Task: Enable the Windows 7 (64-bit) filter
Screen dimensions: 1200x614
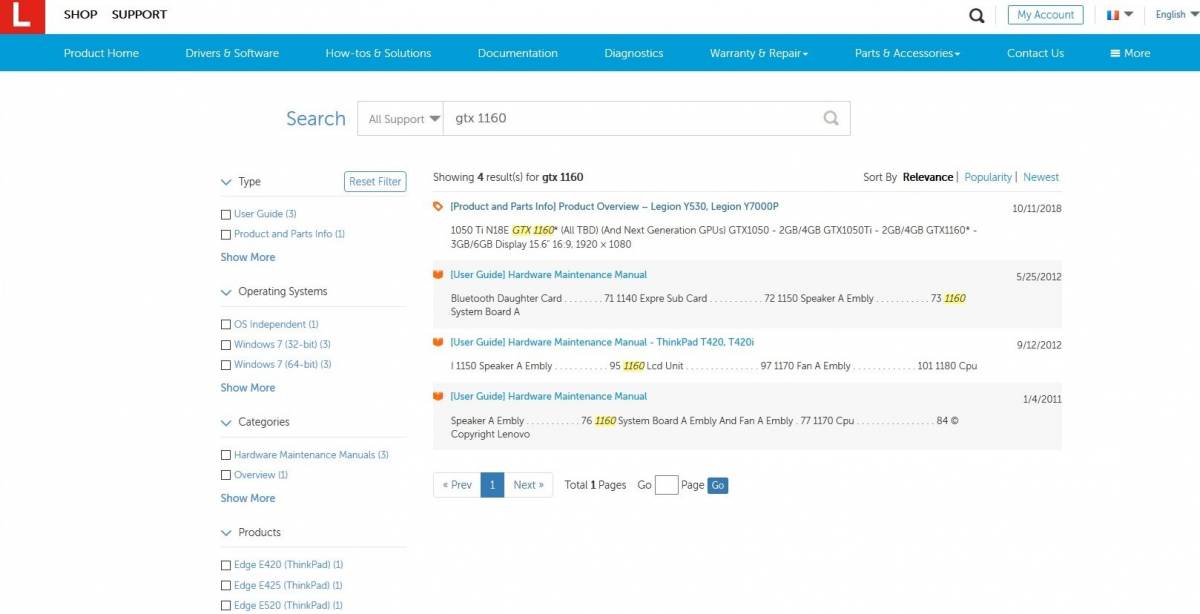Action: (226, 365)
